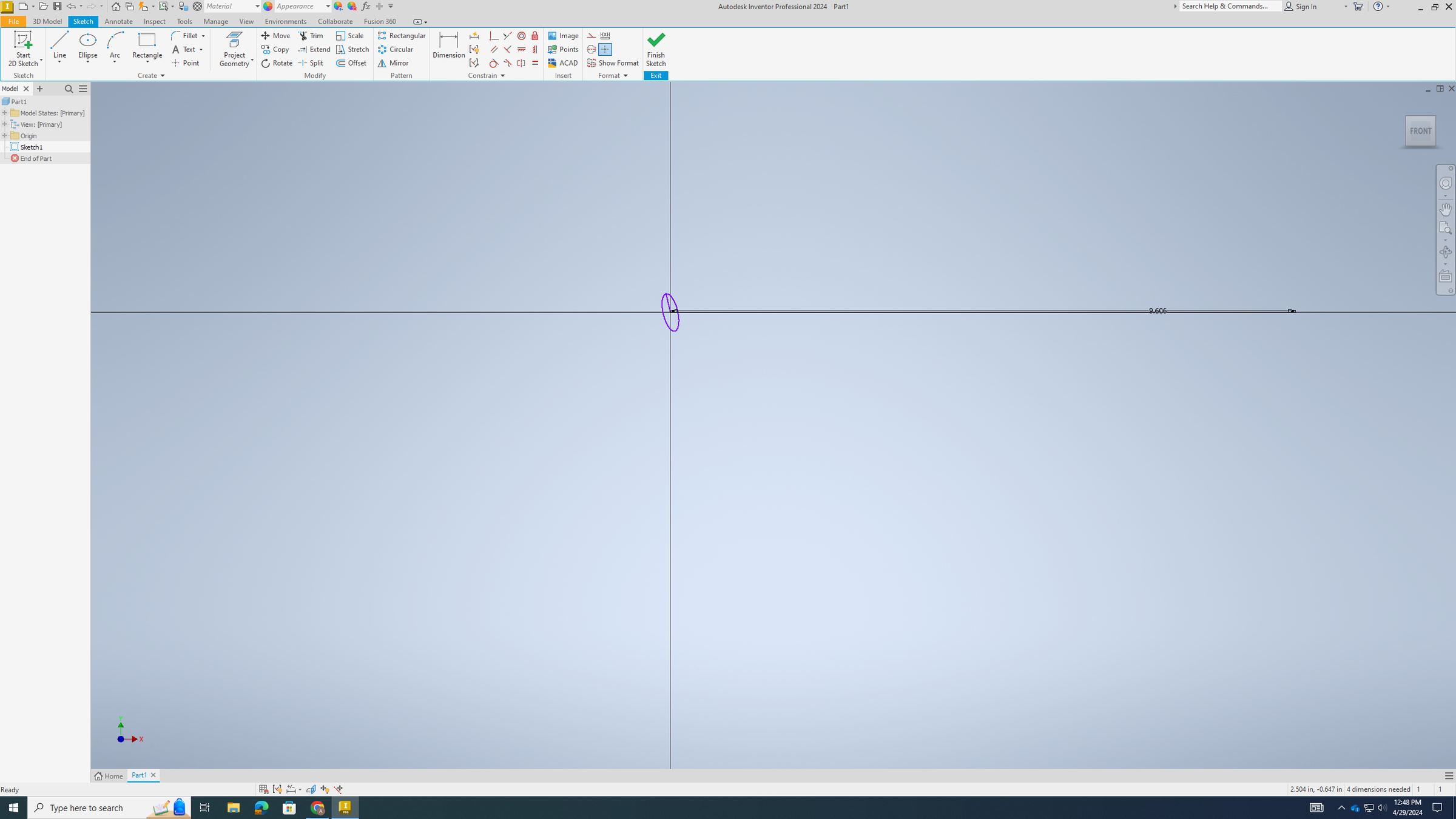
Task: Insert an Image into sketch
Action: point(563,36)
